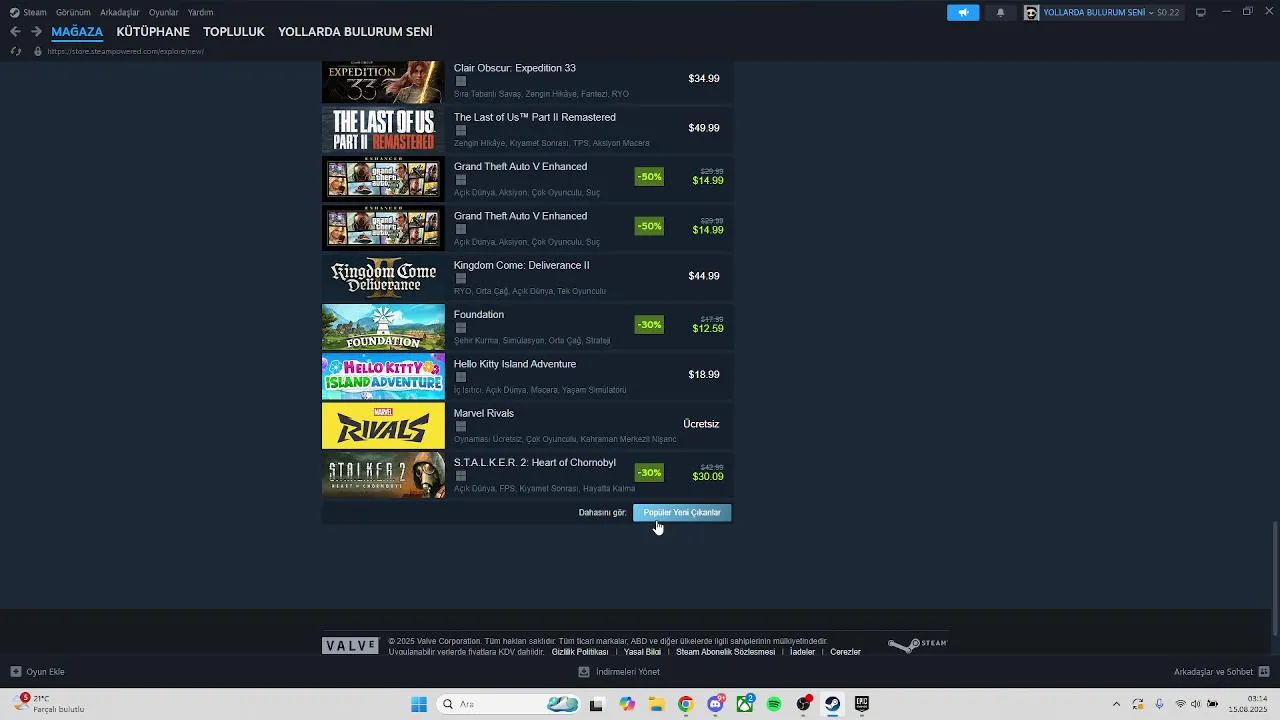Viewport: 1280px width, 720px height.
Task: Click the profile avatar image
Action: pyautogui.click(x=1032, y=12)
